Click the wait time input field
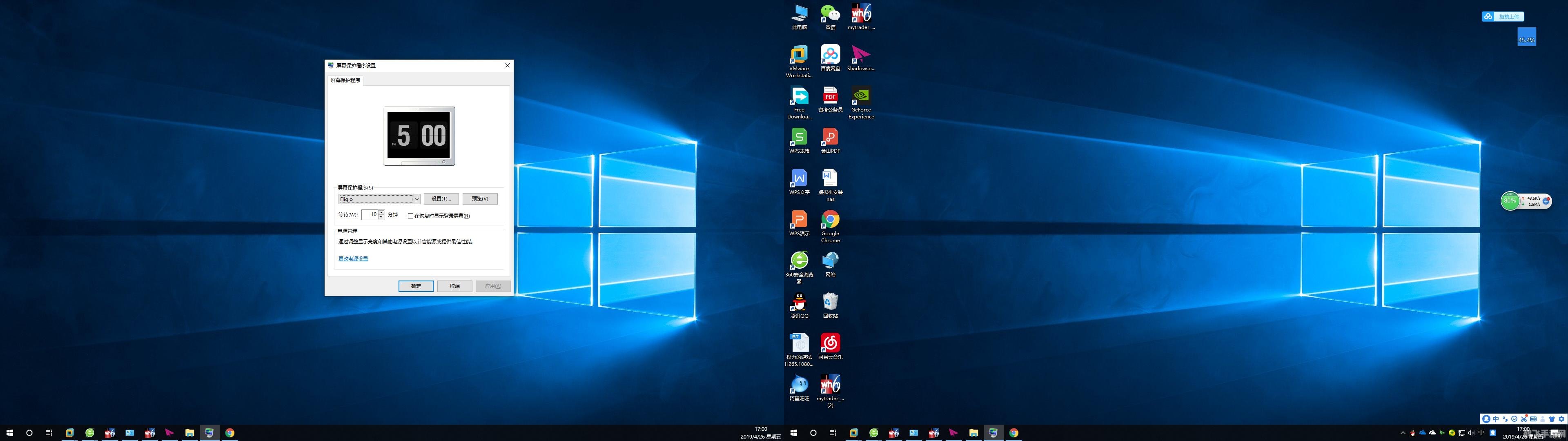The image size is (1568, 441). (370, 214)
